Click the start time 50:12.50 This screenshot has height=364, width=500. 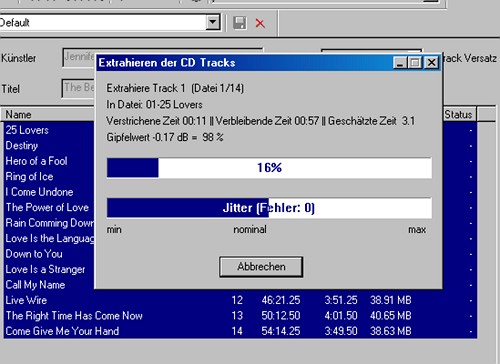click(x=281, y=316)
